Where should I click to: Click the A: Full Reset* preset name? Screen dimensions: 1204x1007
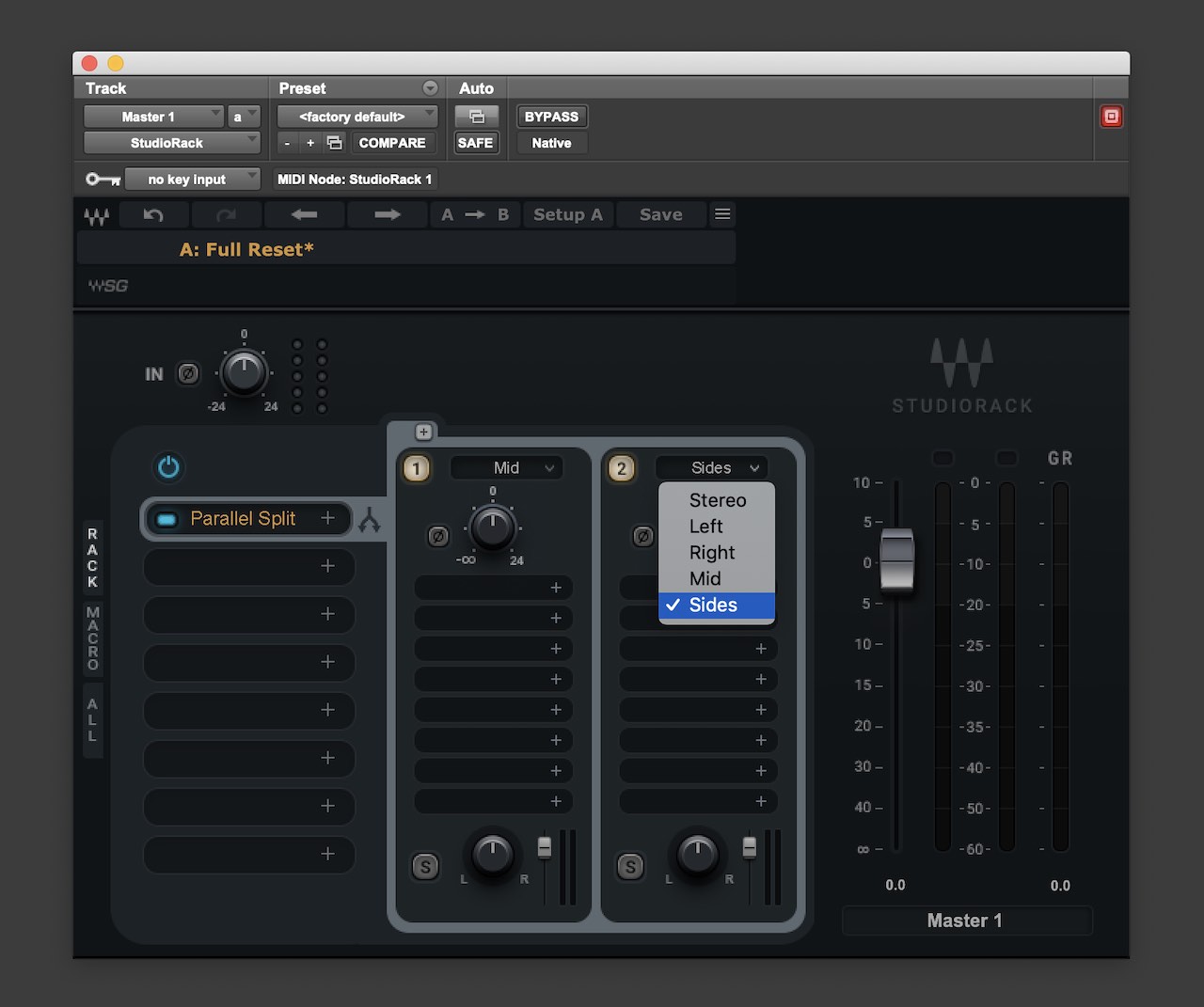point(246,249)
